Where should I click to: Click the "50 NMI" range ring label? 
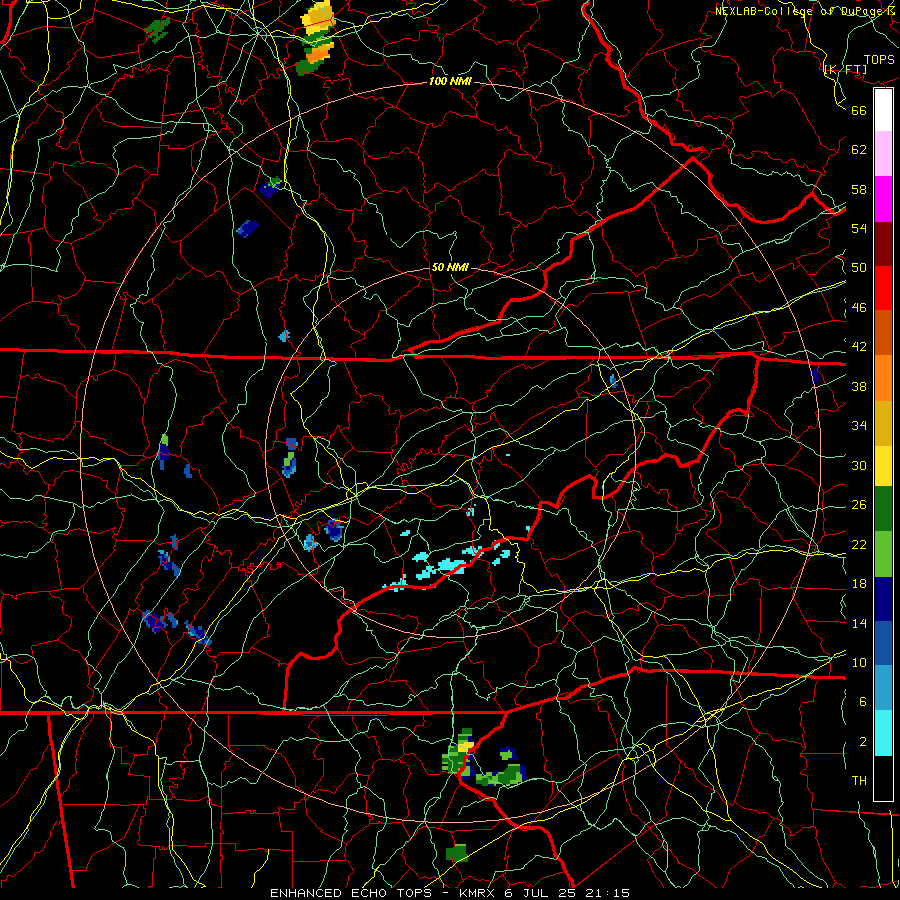pyautogui.click(x=450, y=267)
